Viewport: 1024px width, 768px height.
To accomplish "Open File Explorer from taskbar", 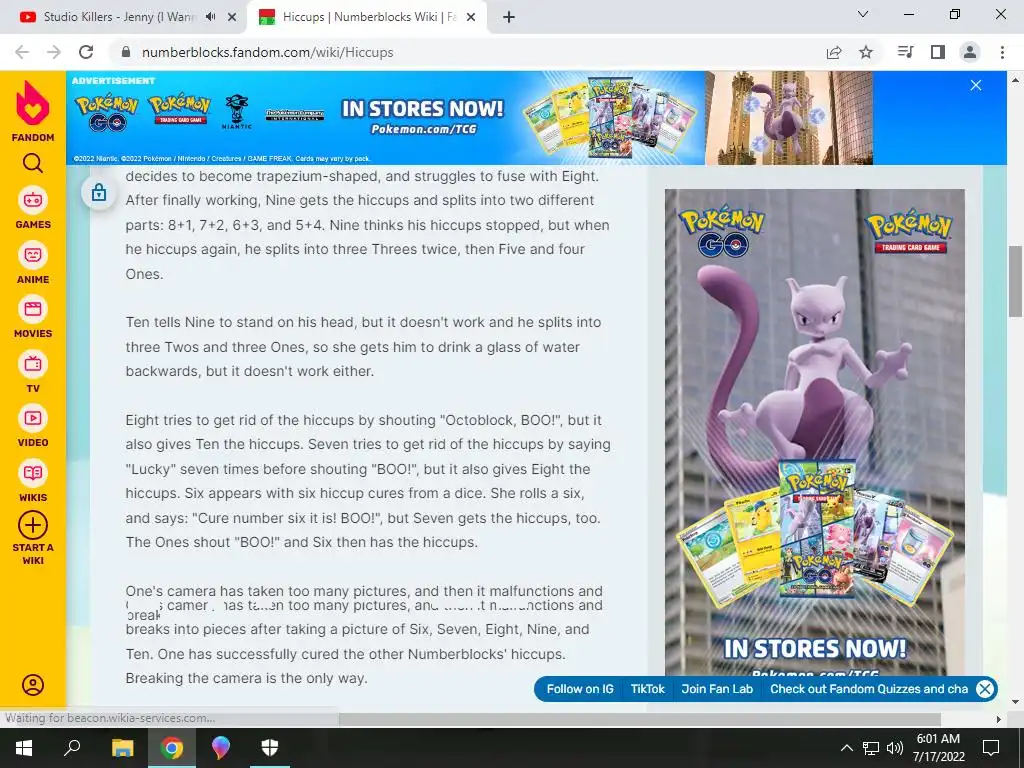I will [x=122, y=748].
